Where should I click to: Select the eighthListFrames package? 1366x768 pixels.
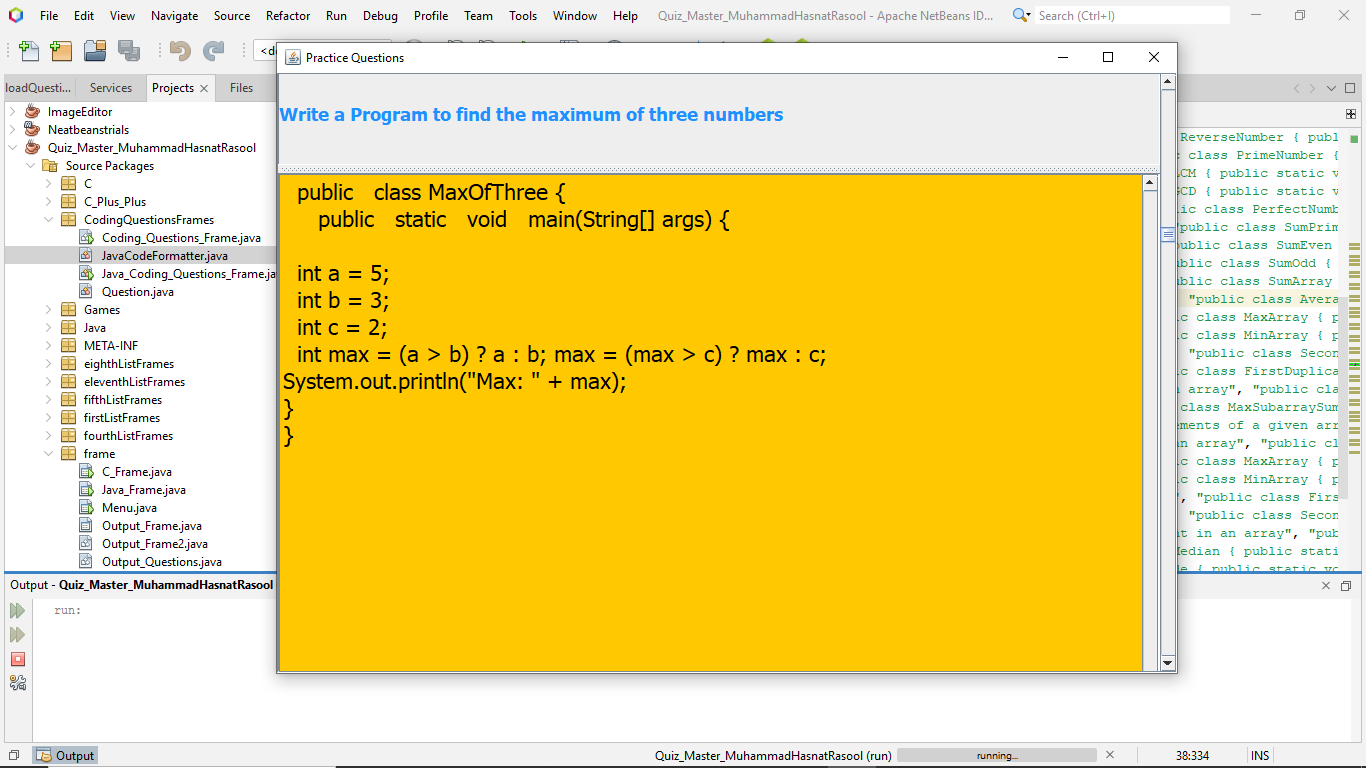click(x=129, y=364)
